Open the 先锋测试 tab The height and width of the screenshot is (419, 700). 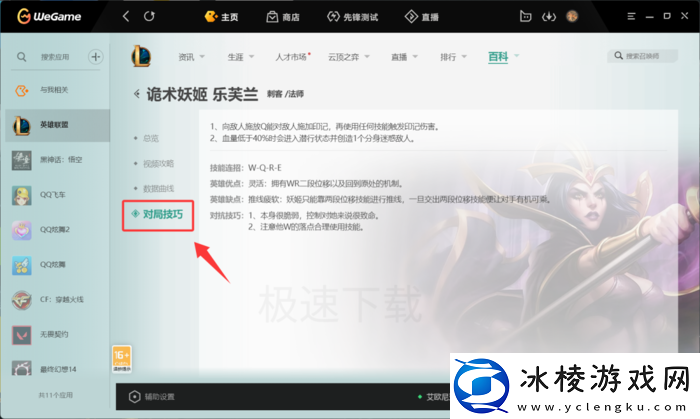pos(353,17)
